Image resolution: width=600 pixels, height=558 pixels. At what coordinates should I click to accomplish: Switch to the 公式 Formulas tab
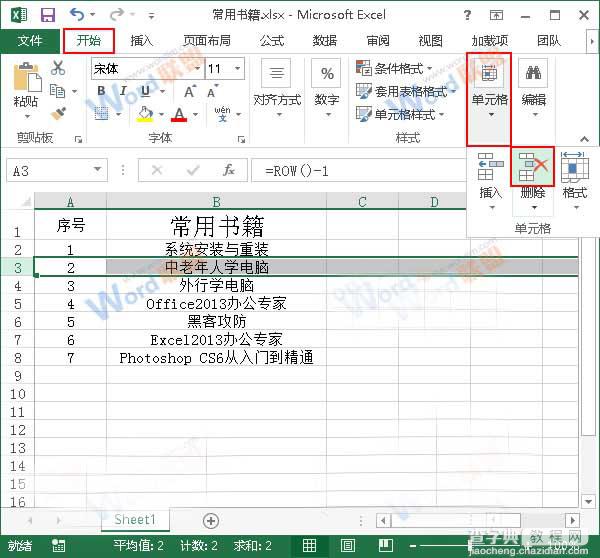point(272,40)
